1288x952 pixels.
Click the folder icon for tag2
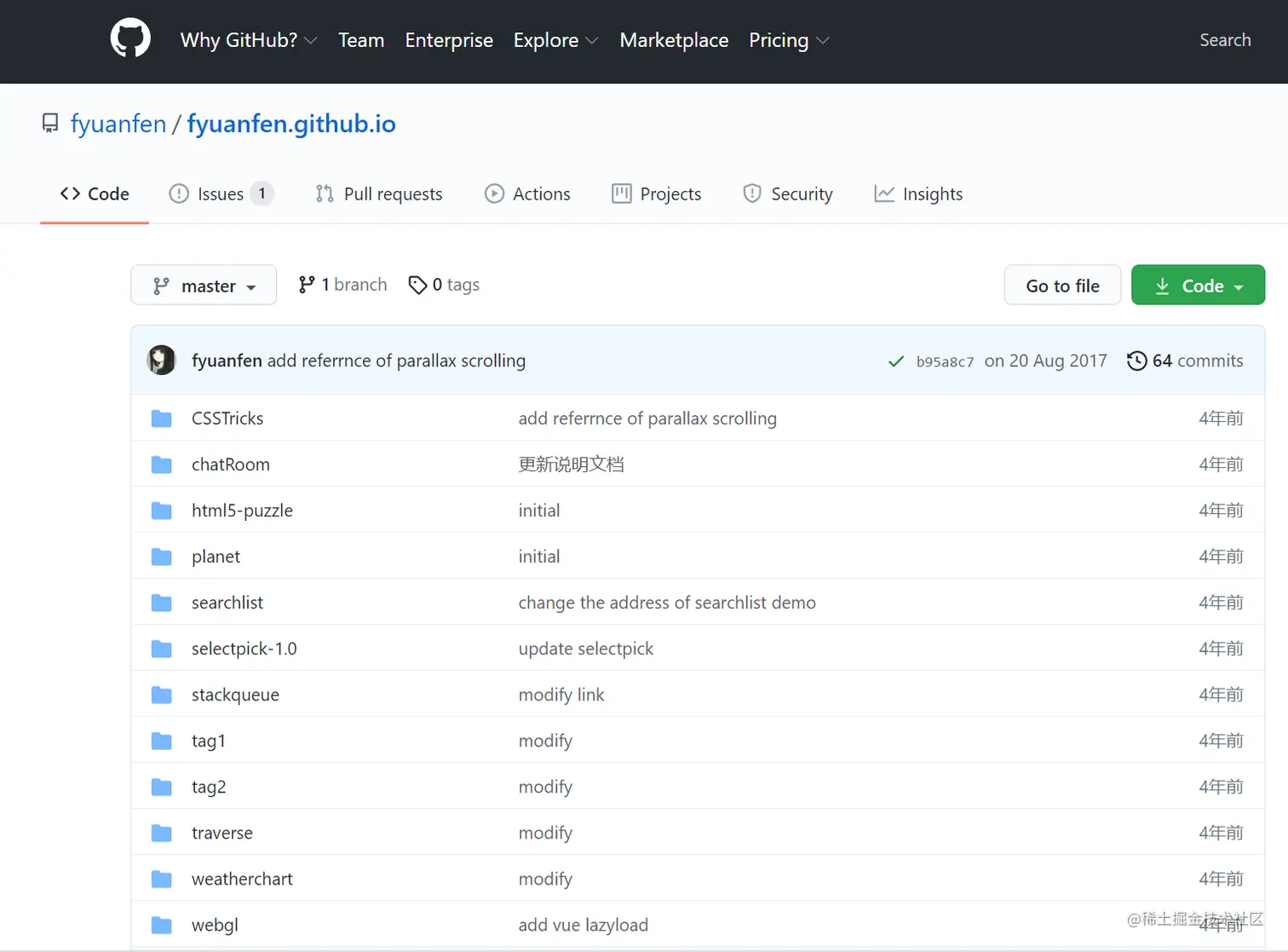tap(161, 787)
